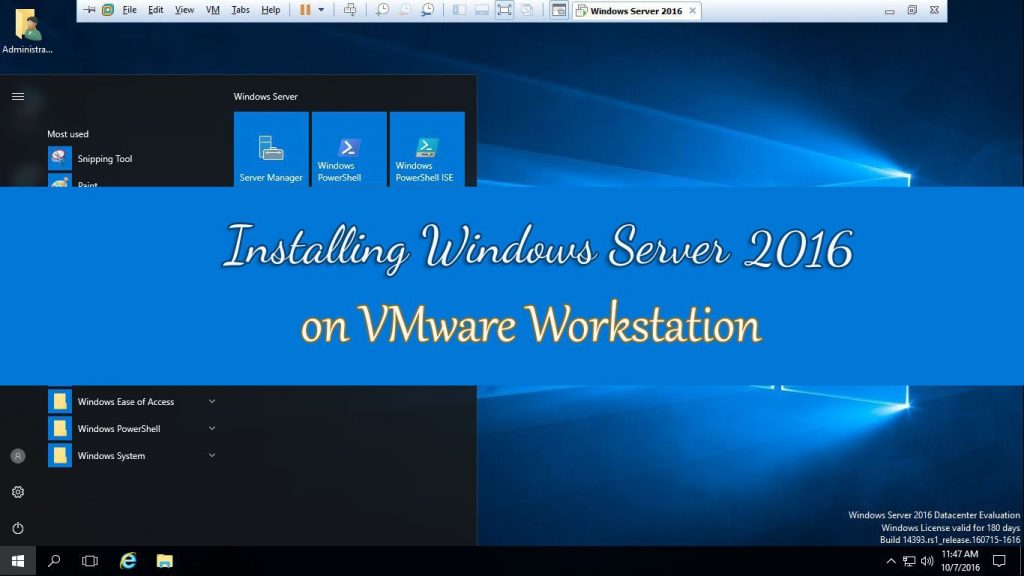Toggle the Start menu hamburger icon

(17, 96)
